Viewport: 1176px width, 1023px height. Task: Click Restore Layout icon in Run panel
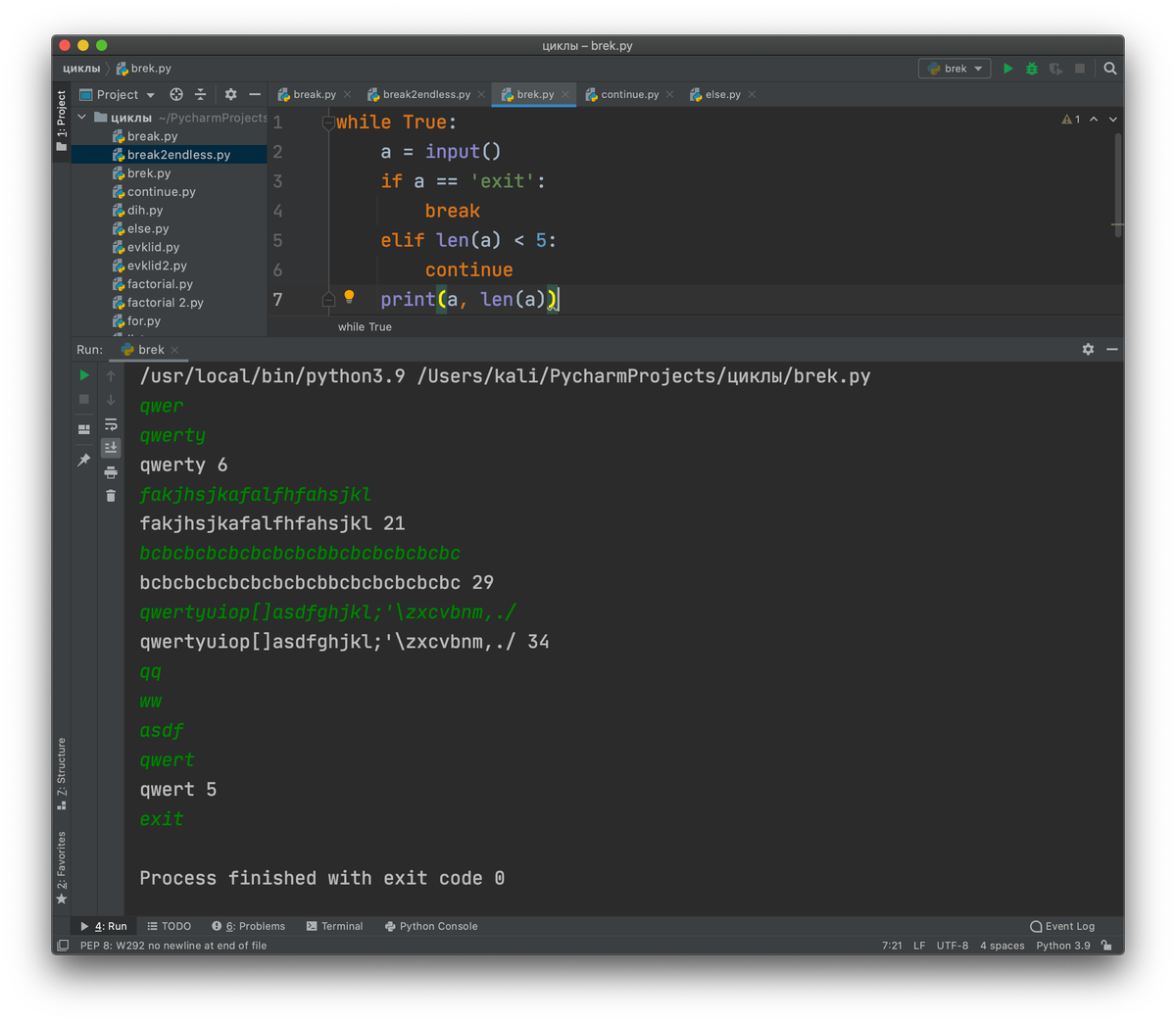point(84,429)
